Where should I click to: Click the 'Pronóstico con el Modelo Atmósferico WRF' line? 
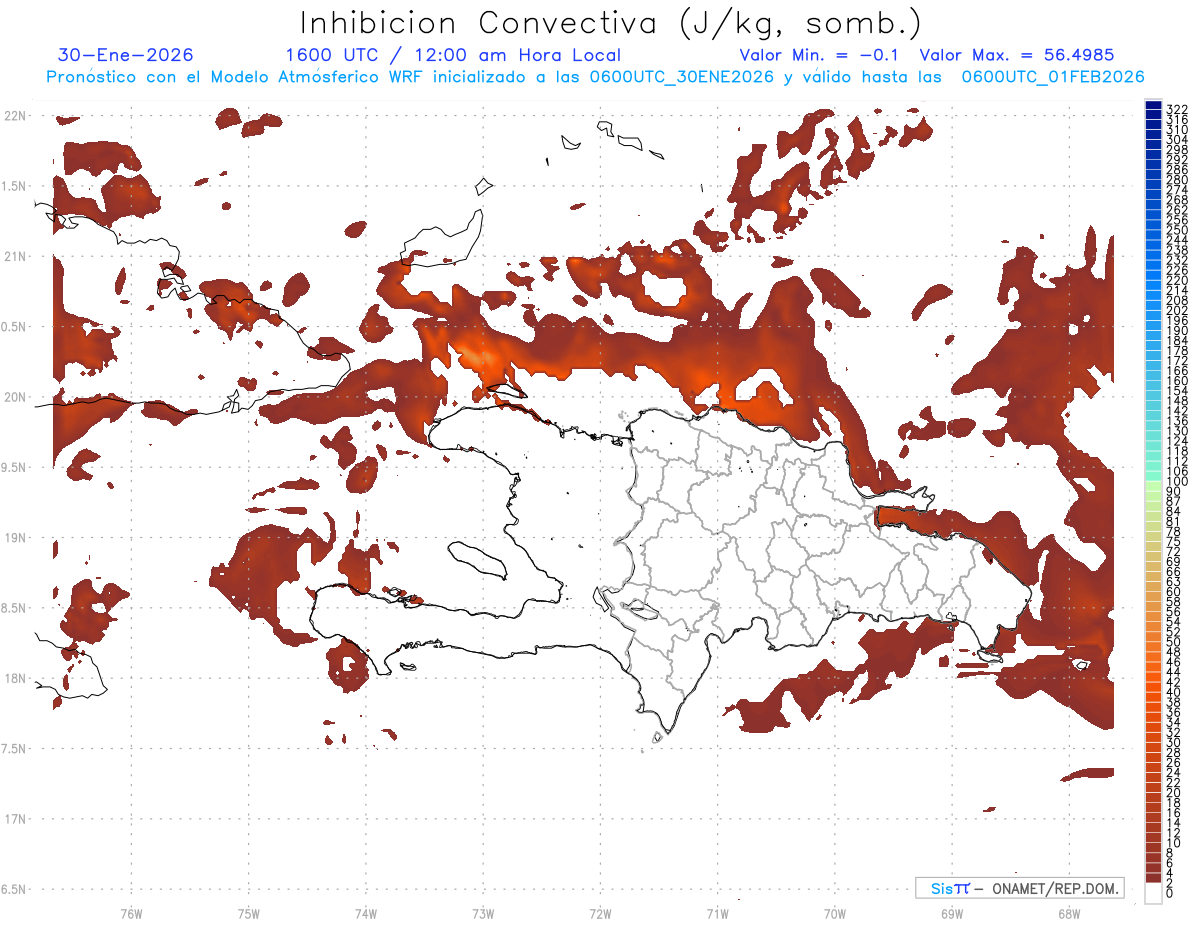point(596,77)
